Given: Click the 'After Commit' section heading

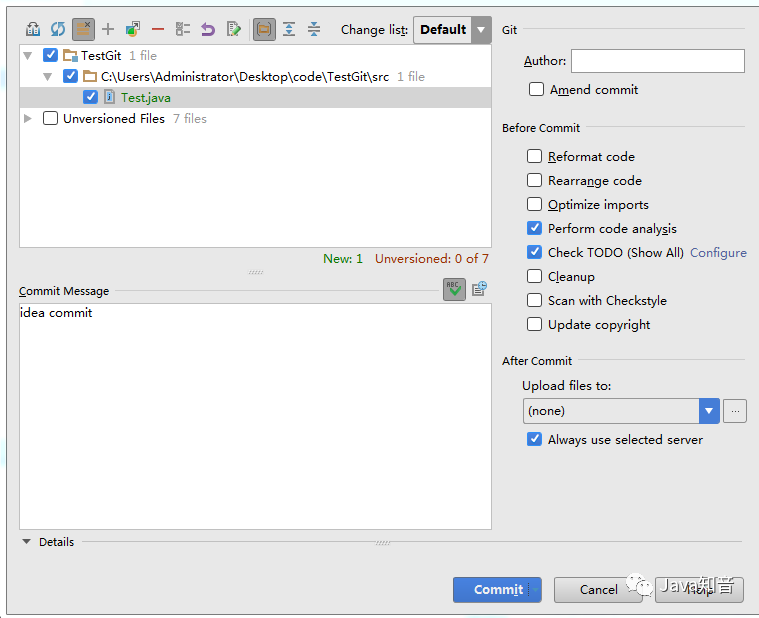Looking at the screenshot, I should click(x=537, y=361).
